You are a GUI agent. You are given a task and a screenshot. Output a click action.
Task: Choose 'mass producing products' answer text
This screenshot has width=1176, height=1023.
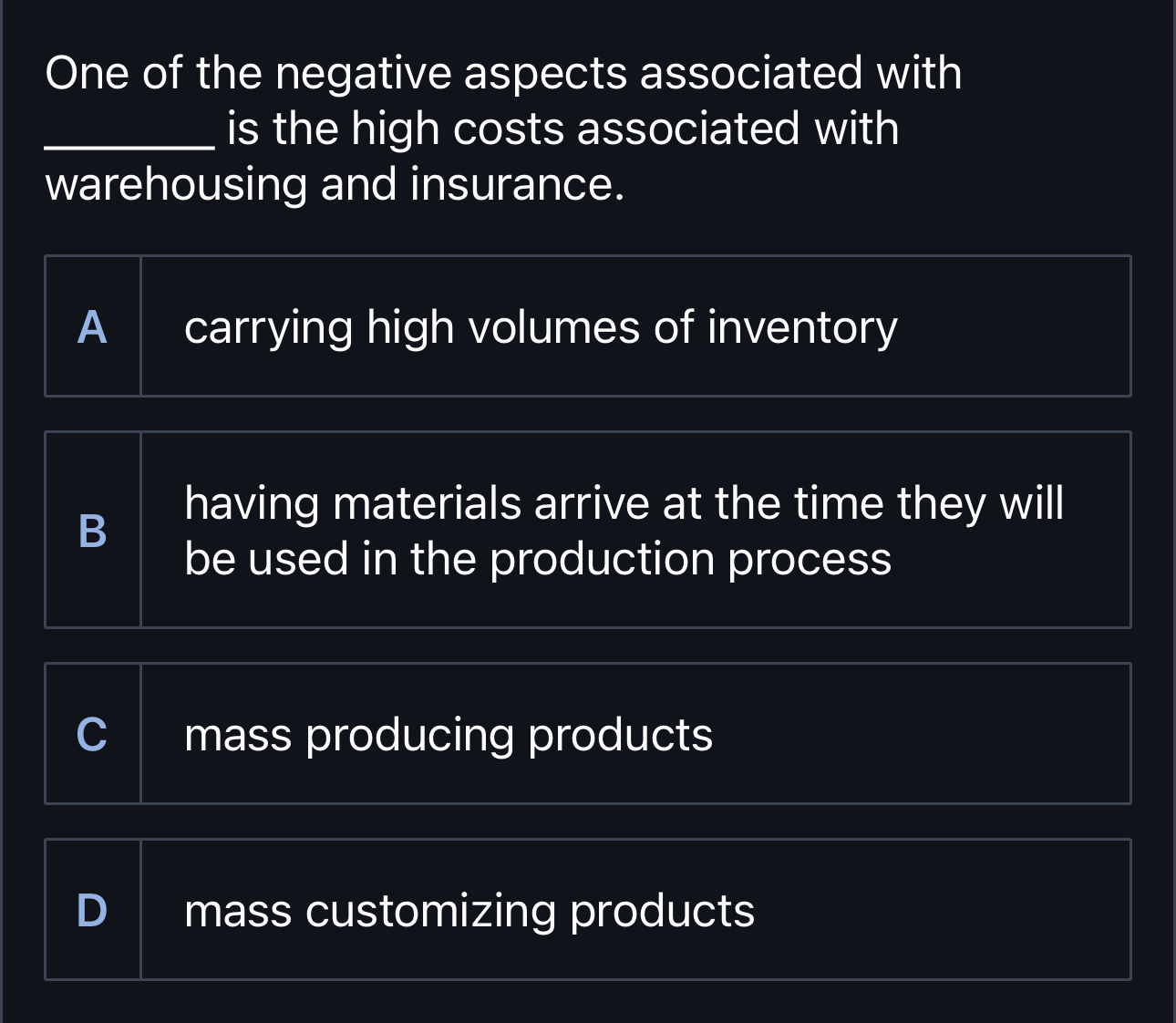(449, 735)
